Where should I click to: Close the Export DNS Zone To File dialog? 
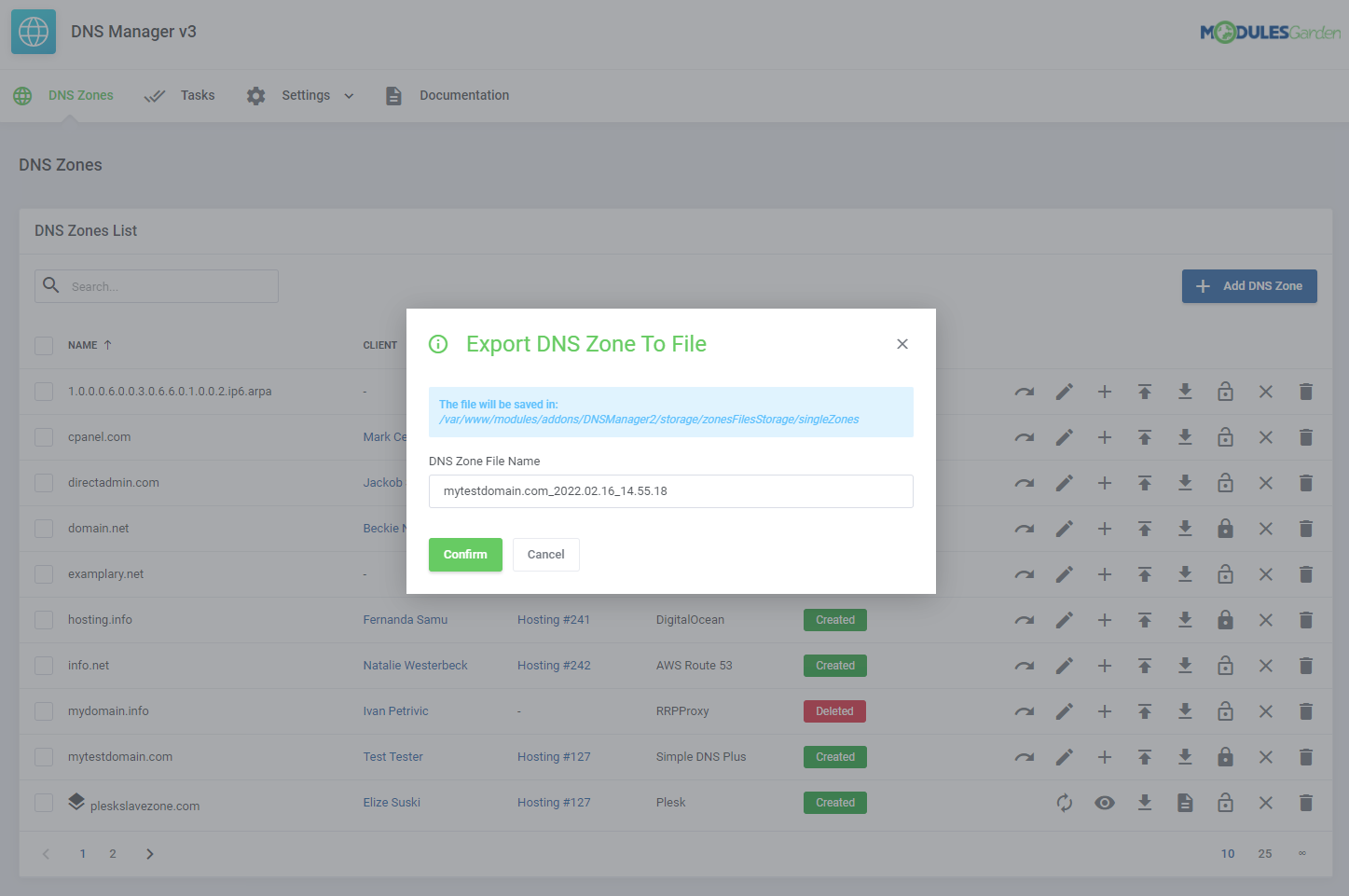(902, 344)
